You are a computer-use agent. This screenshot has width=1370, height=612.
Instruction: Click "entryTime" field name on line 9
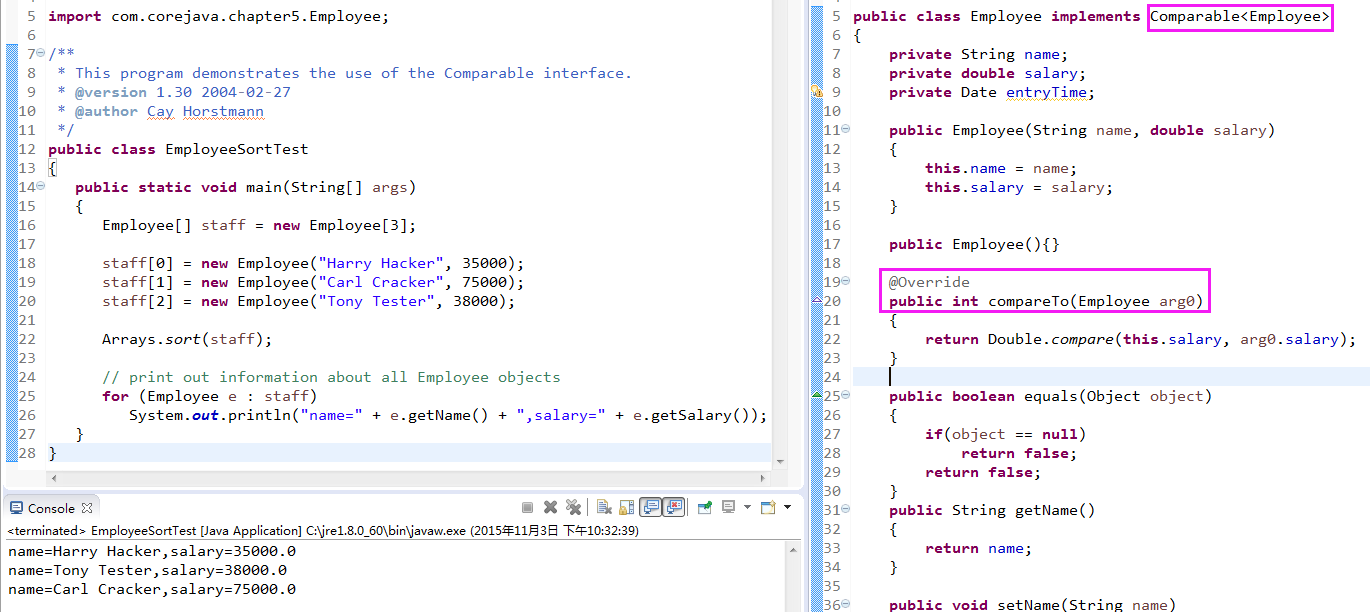[1046, 92]
